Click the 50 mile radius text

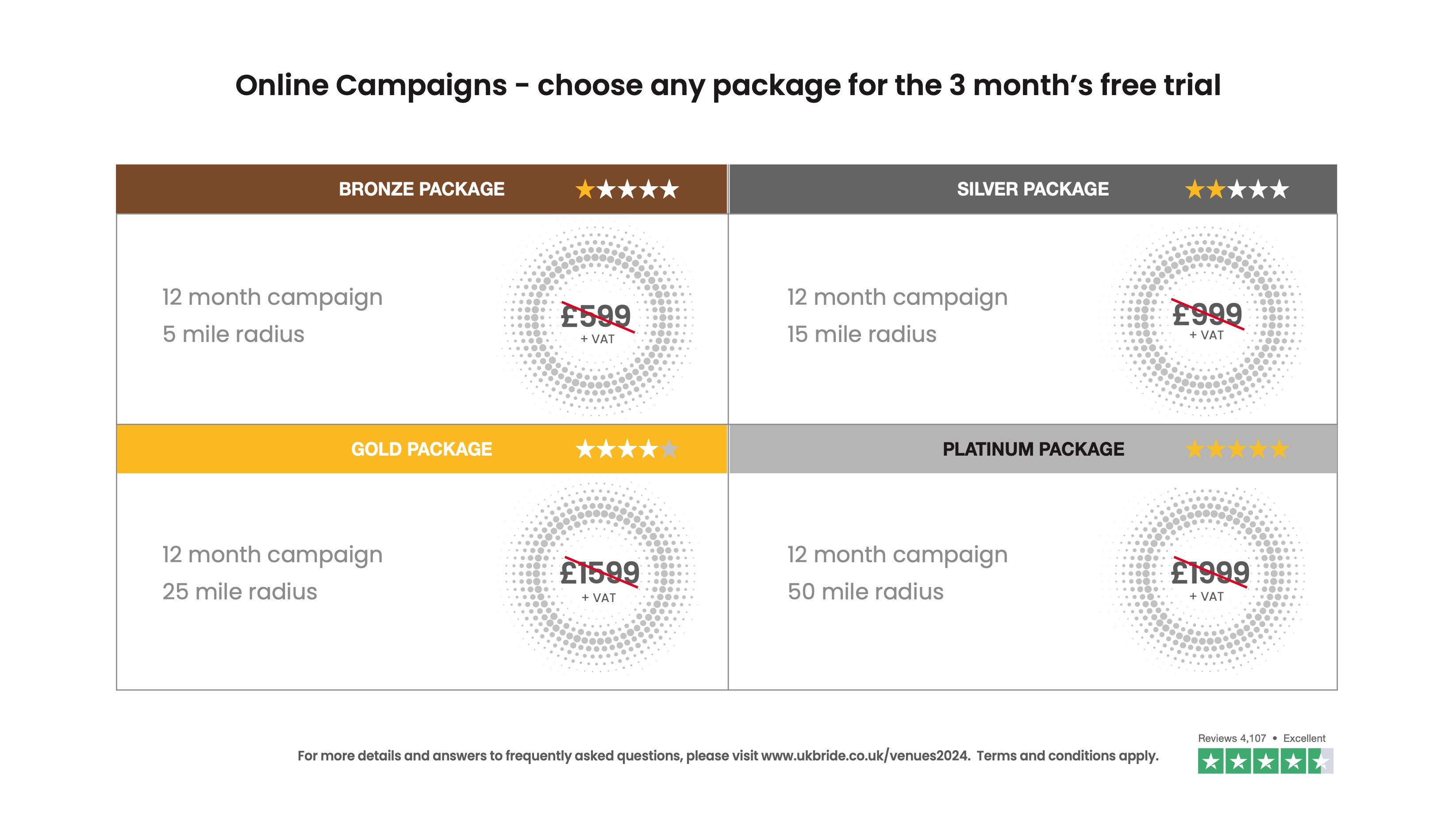pyautogui.click(x=865, y=591)
